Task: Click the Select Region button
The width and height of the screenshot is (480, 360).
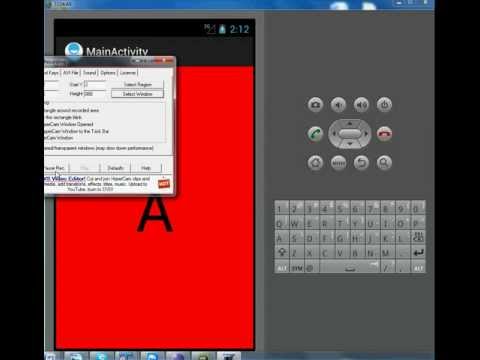Action: point(137,84)
